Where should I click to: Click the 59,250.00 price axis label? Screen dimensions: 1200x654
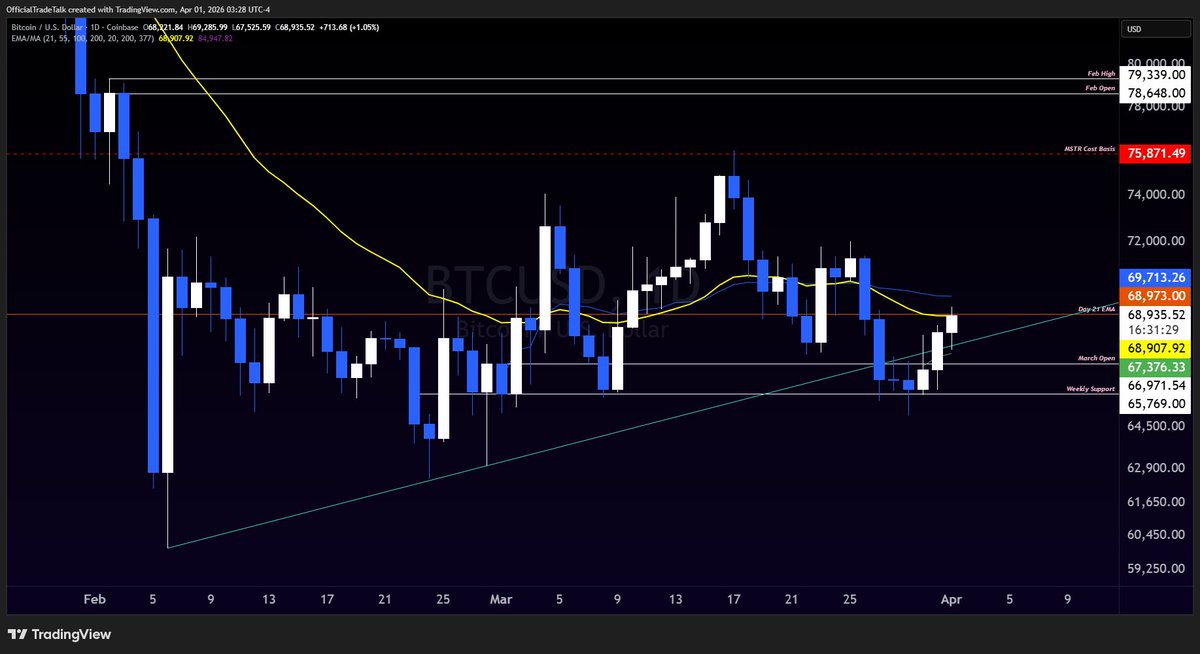1156,568
